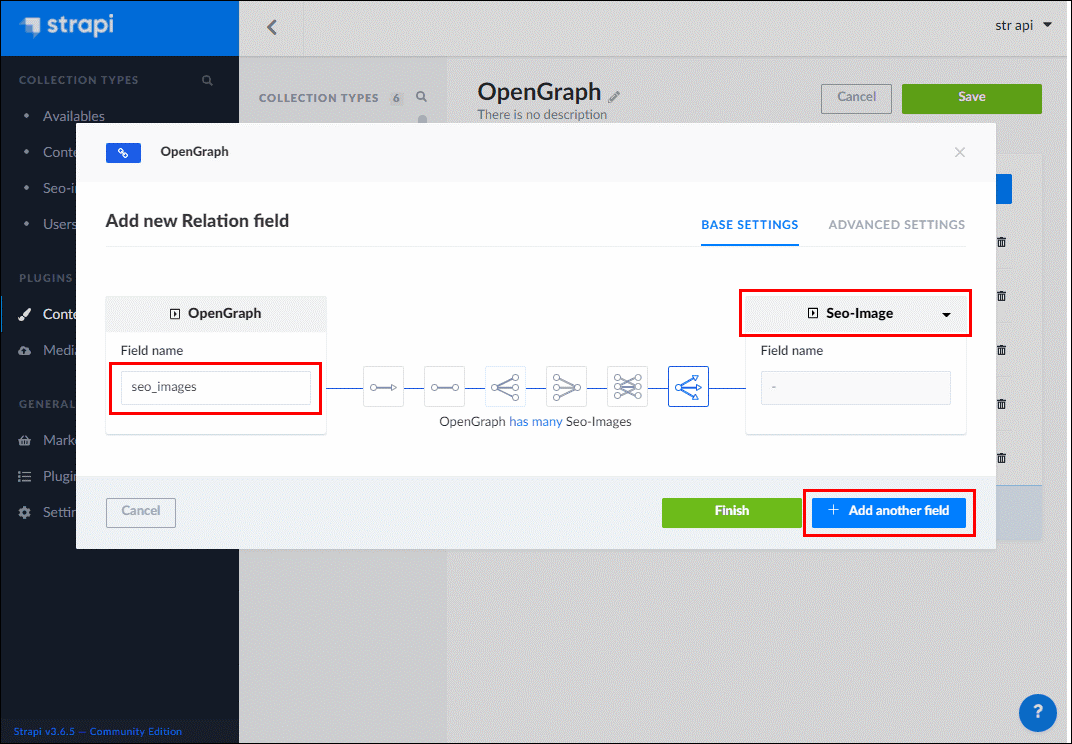The width and height of the screenshot is (1072, 744).
Task: Click the 'has many' relation text
Action: (535, 422)
